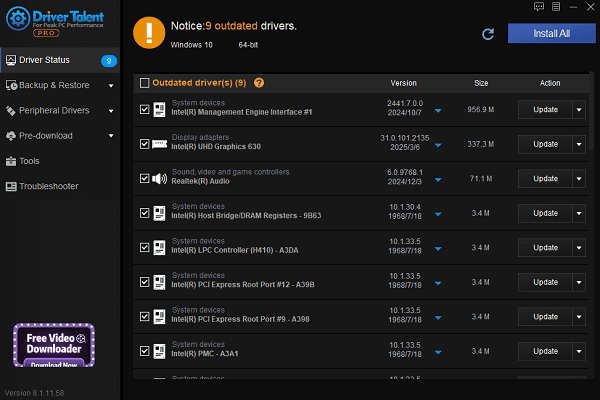Update the LPC Controller (H410) driver
The image size is (600, 400).
click(545, 248)
